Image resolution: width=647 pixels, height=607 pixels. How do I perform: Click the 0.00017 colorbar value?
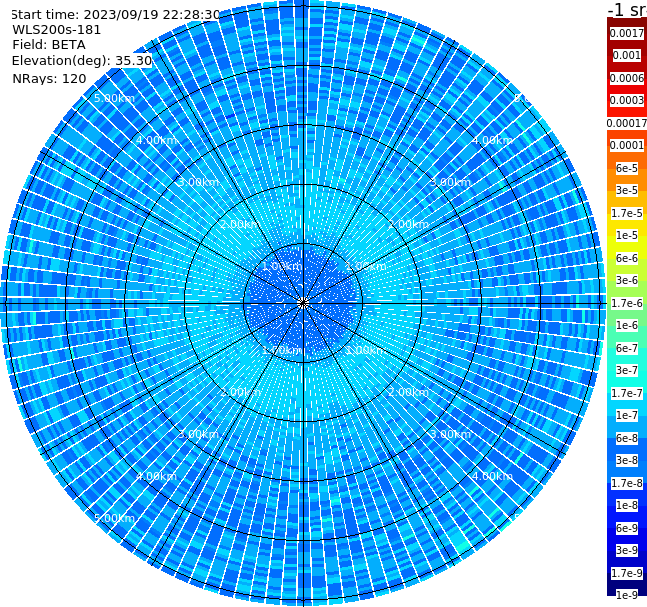(627, 123)
